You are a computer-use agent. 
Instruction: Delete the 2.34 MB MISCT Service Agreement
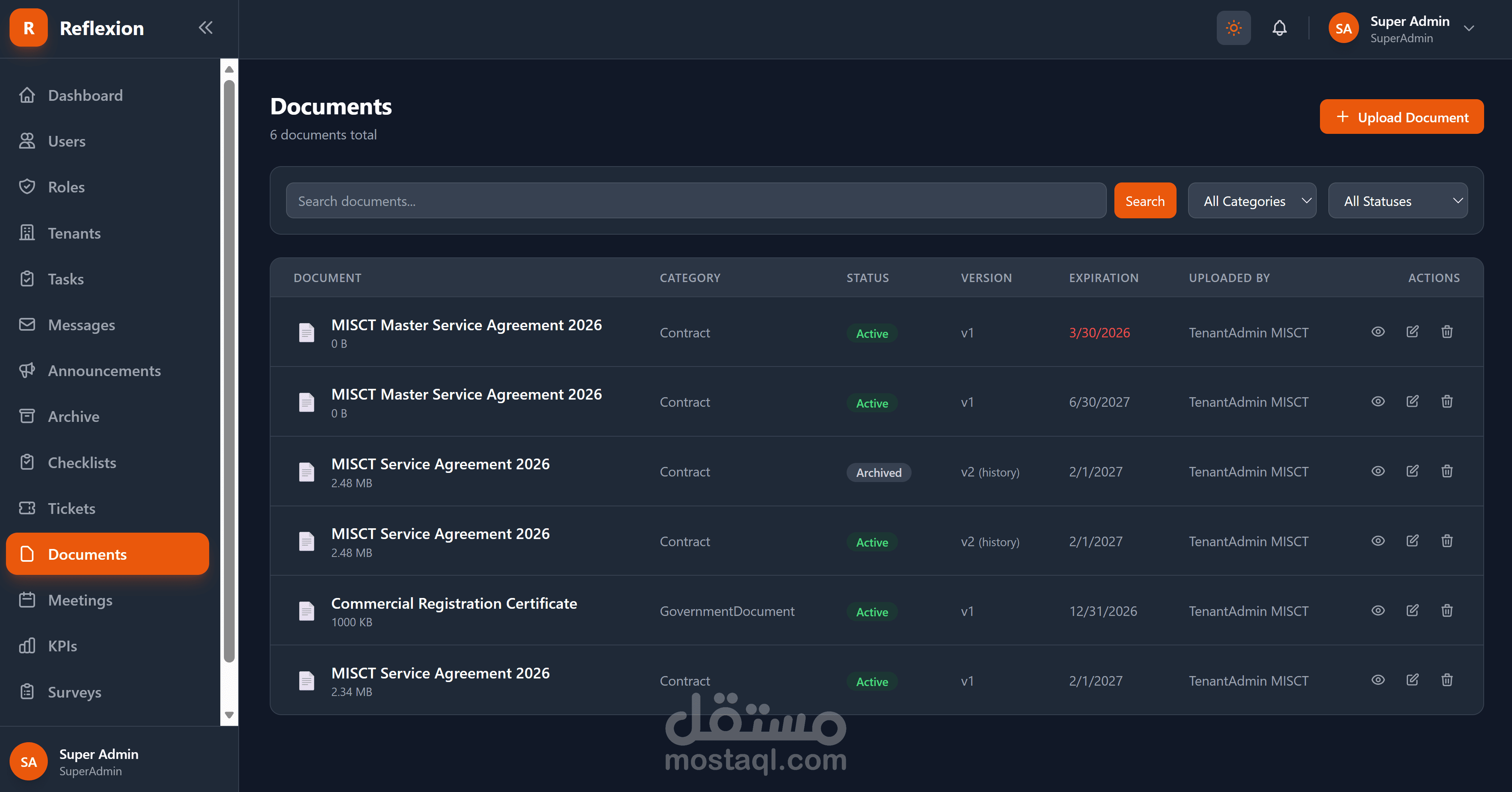click(x=1446, y=680)
